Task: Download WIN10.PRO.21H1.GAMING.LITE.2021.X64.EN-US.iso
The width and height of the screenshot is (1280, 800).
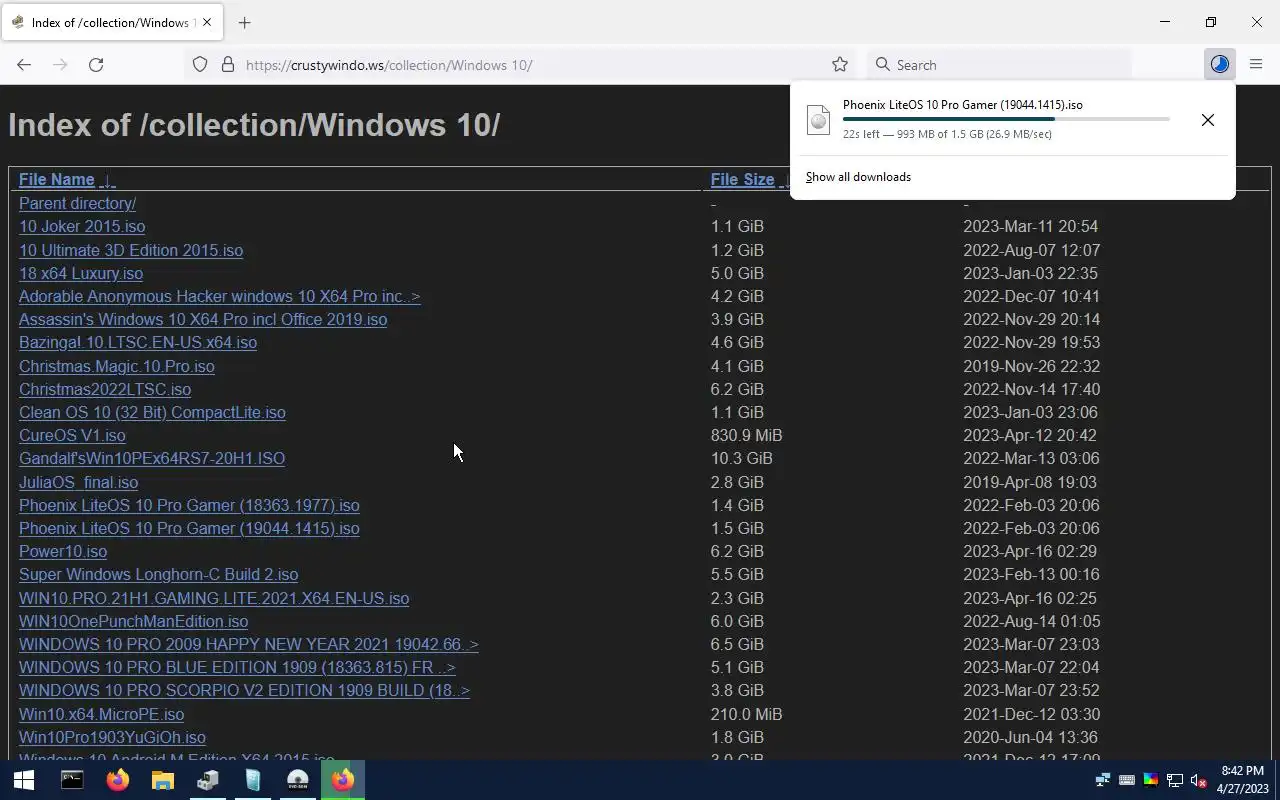Action: pyautogui.click(x=214, y=598)
